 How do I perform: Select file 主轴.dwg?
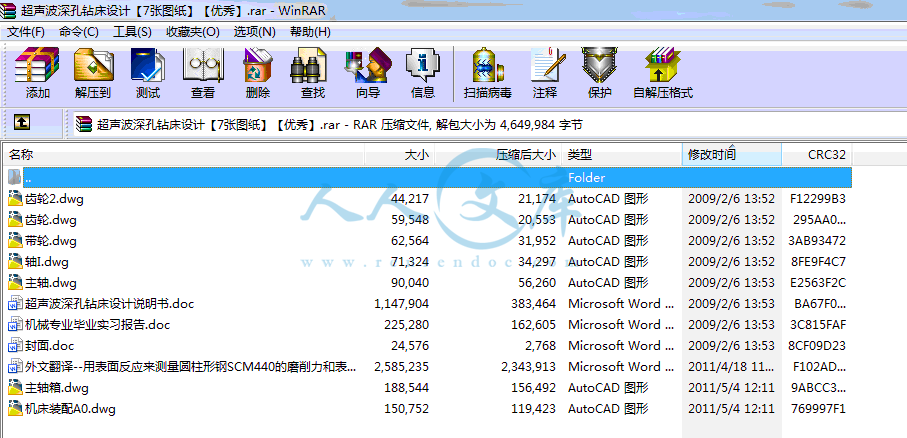coord(51,283)
